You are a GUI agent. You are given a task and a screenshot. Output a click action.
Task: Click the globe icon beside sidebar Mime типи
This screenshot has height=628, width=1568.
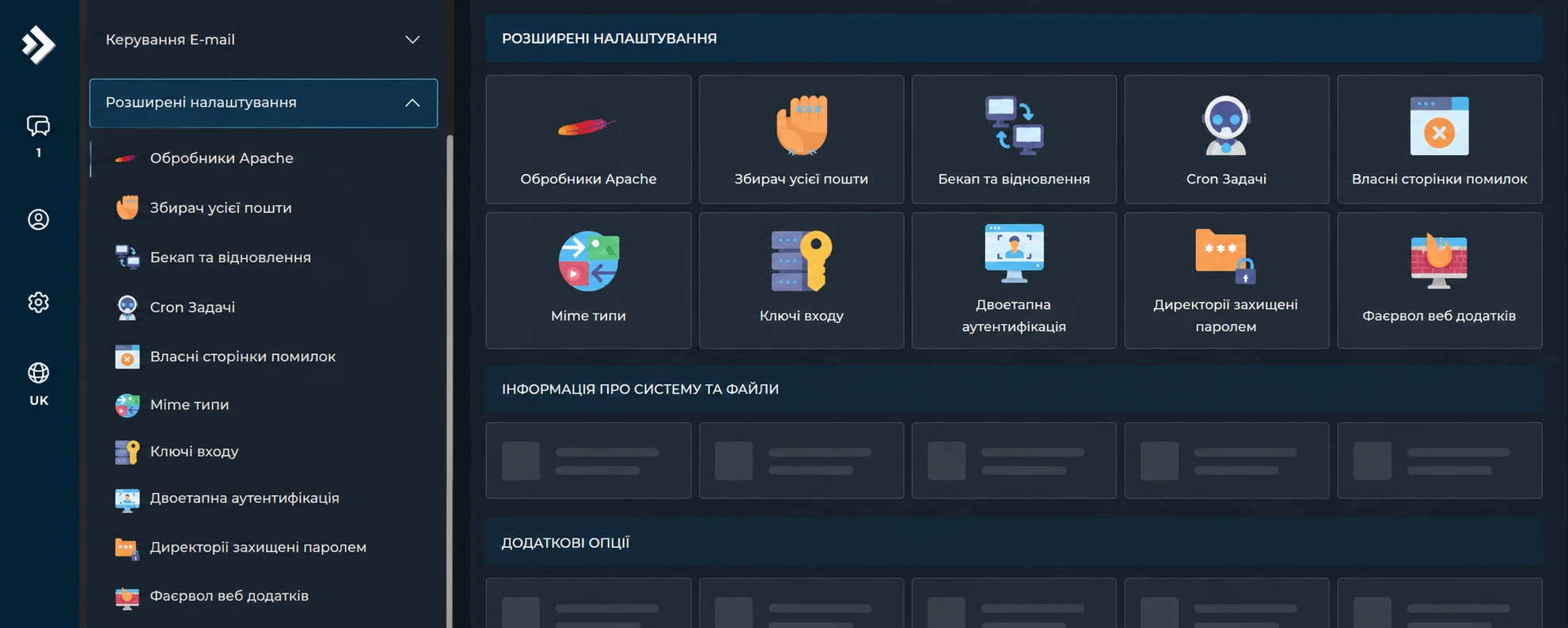[127, 405]
